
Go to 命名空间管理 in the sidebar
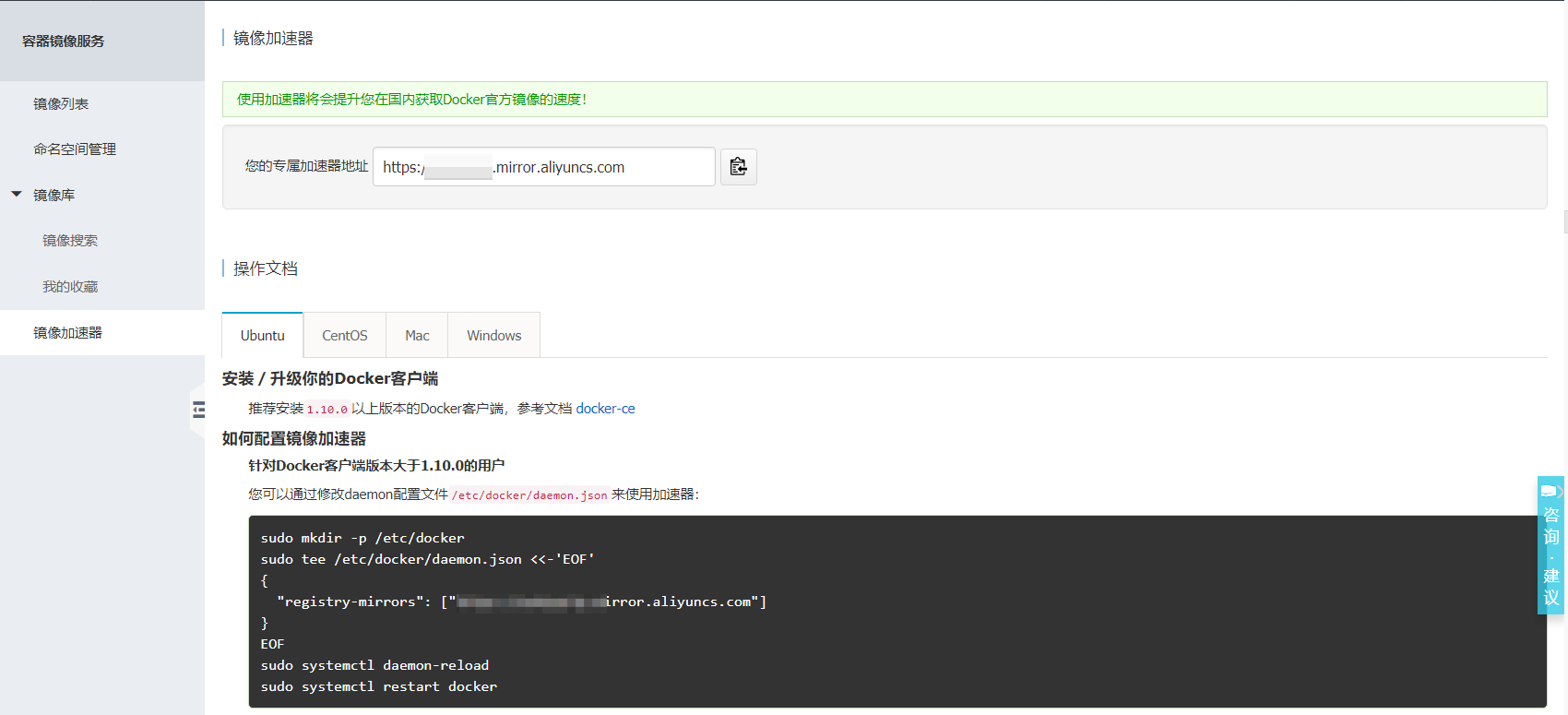tap(75, 149)
